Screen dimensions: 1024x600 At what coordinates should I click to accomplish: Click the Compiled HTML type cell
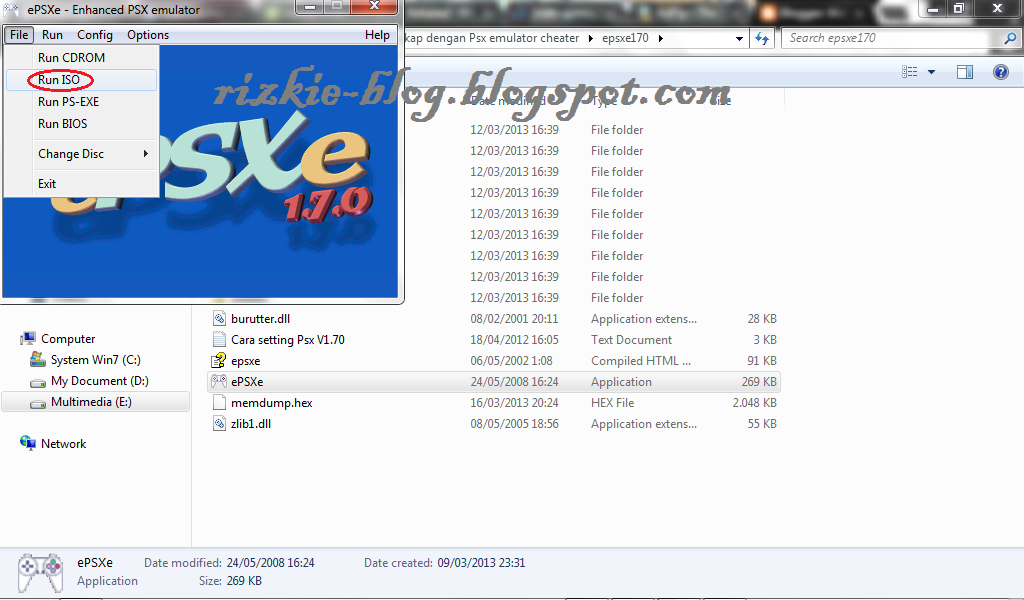click(x=641, y=360)
